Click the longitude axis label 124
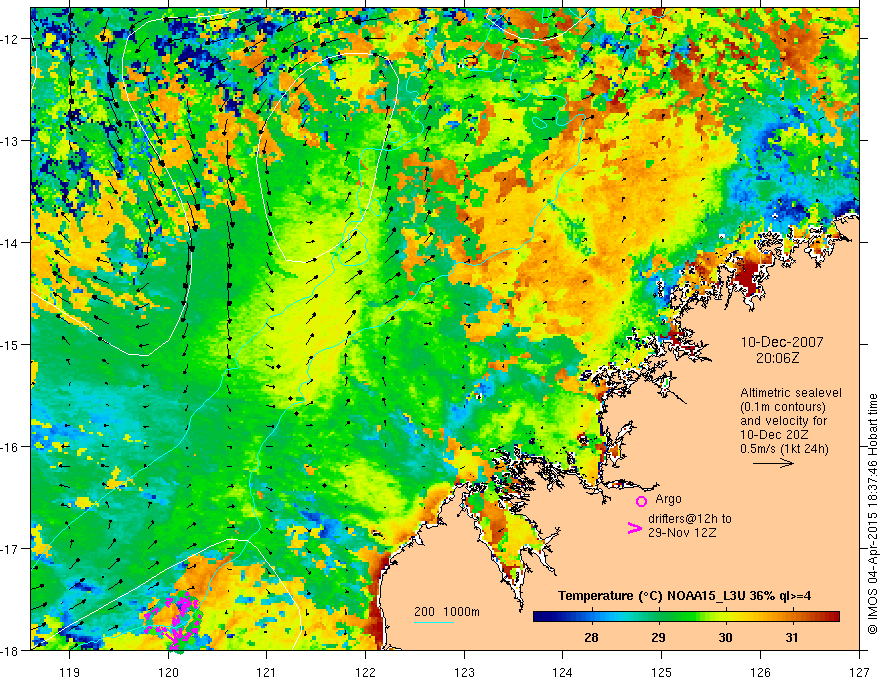This screenshot has width=880, height=680. 563,672
